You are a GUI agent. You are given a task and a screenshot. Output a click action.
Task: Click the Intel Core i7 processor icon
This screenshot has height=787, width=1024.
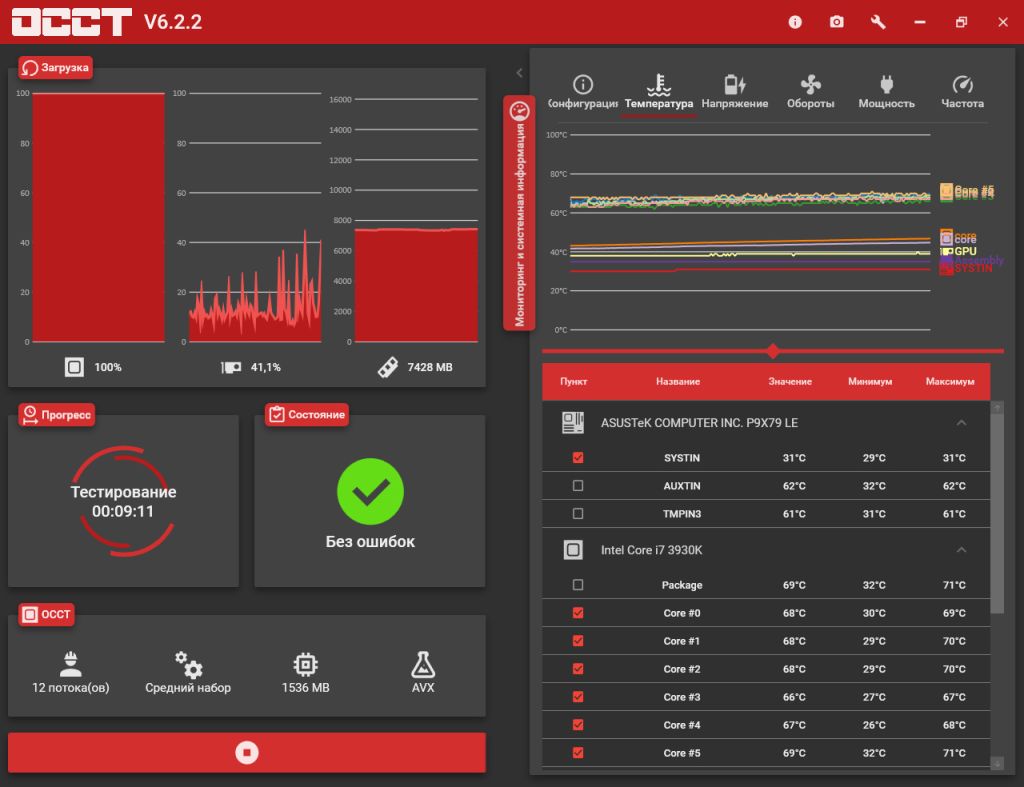[x=573, y=550]
